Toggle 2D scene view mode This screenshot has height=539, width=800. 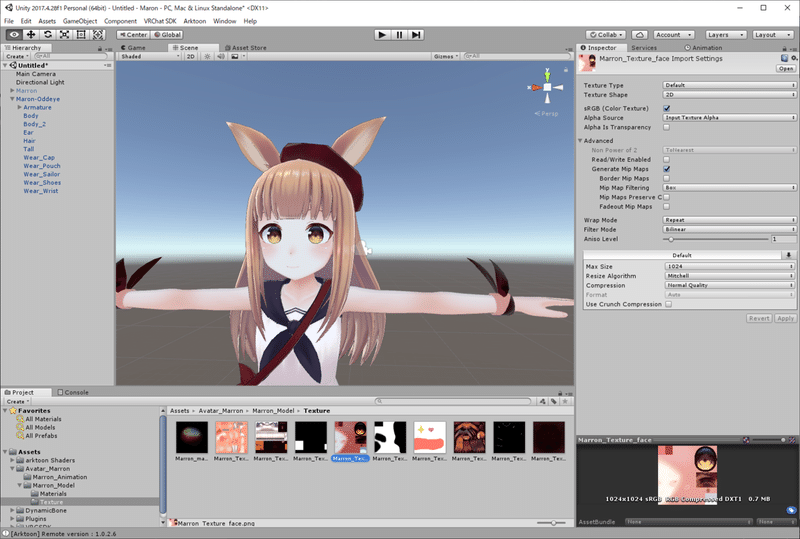coord(190,56)
